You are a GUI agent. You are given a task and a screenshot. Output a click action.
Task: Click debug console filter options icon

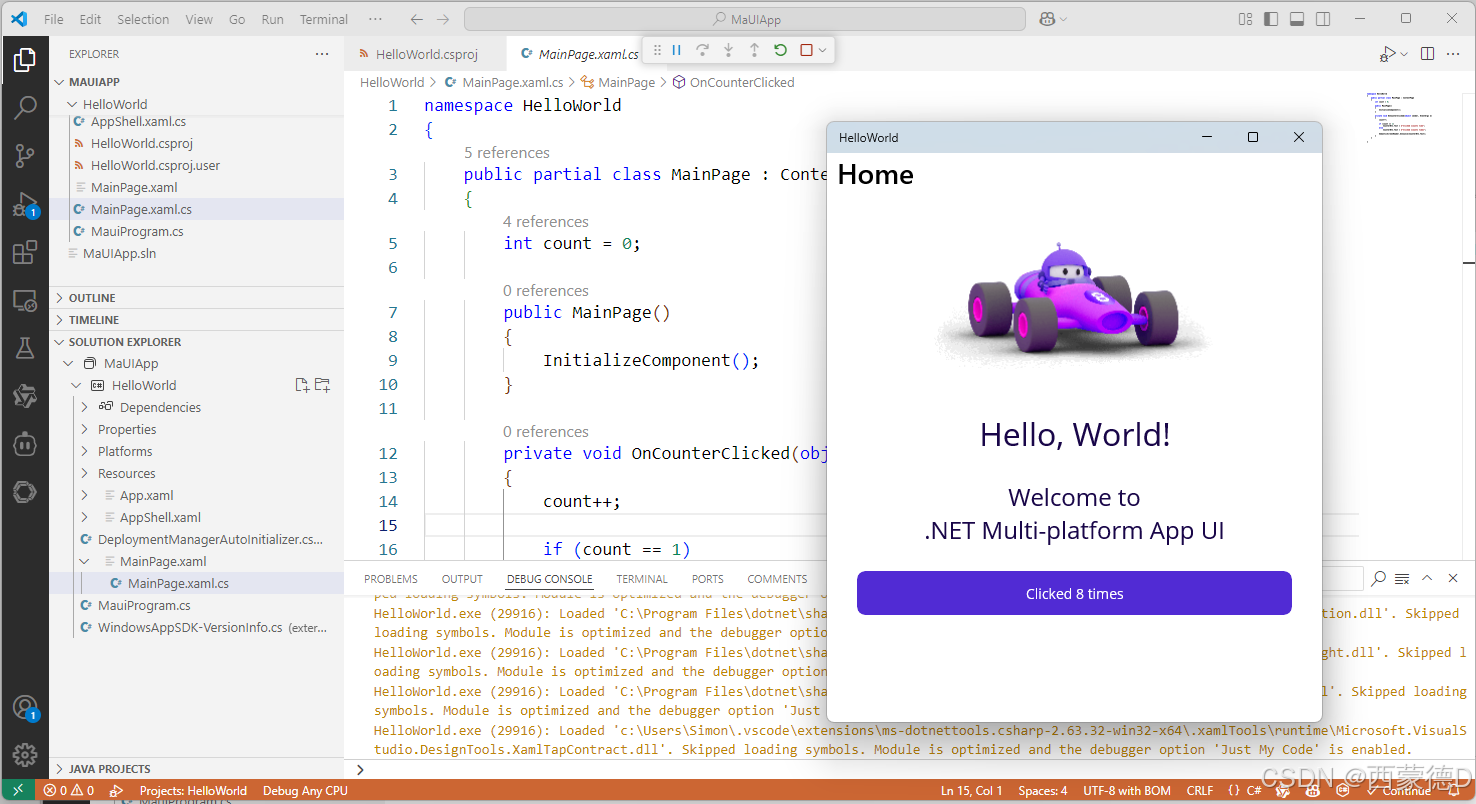[x=1402, y=578]
